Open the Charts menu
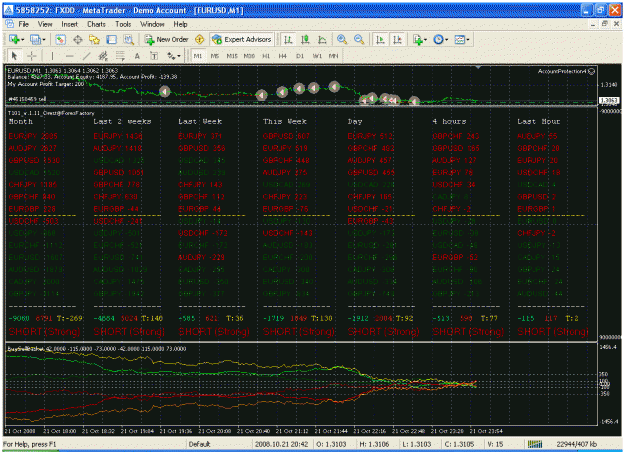 click(x=96, y=24)
